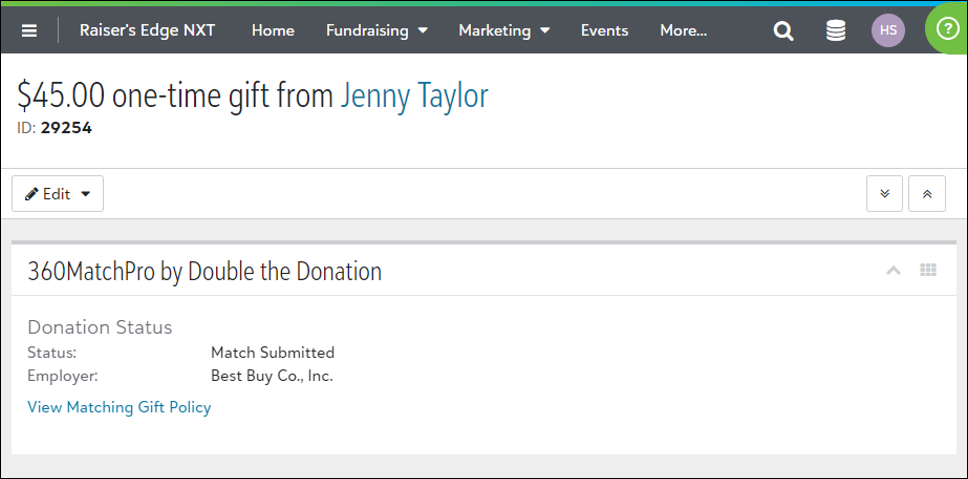Click the tile grid move handle icon
Screen dimensions: 968x479
pyautogui.click(x=928, y=270)
